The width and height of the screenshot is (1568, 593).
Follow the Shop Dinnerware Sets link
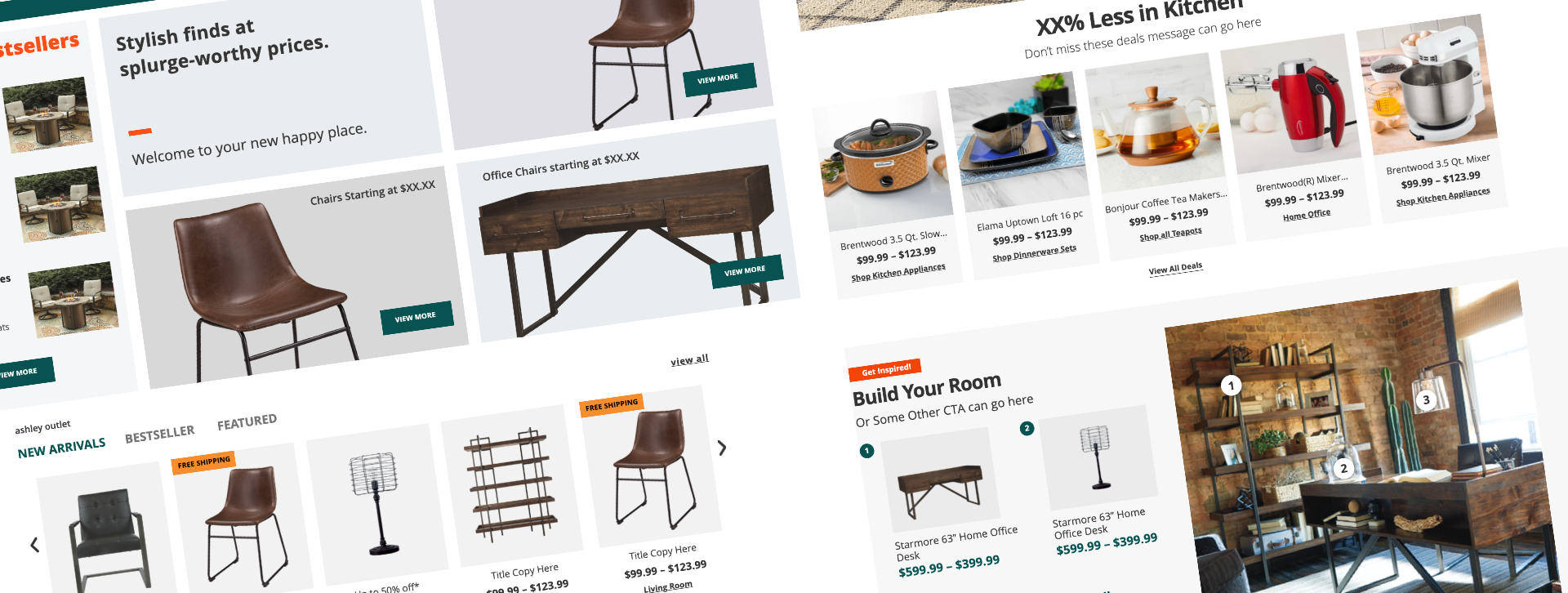1034,253
